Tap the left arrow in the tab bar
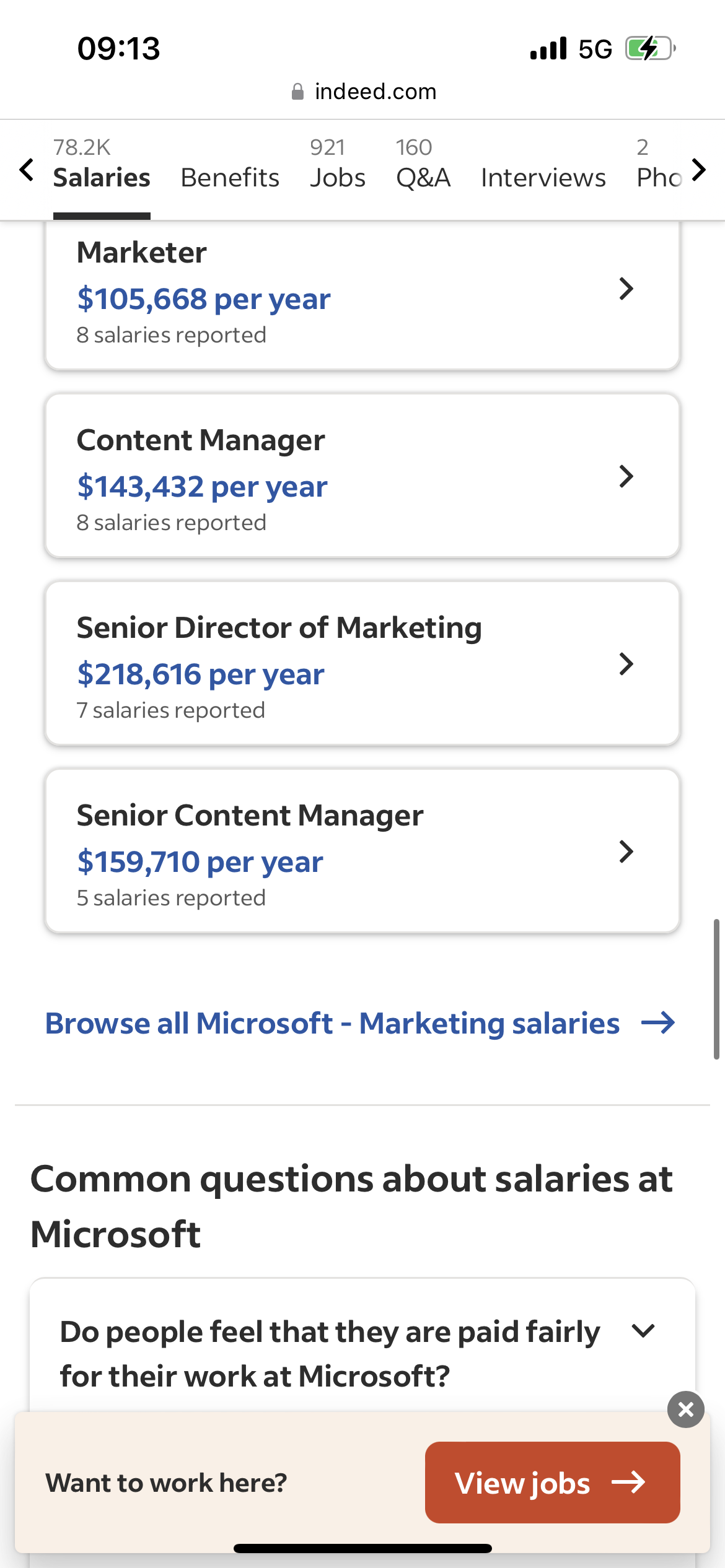The width and height of the screenshot is (725, 1568). [x=27, y=170]
